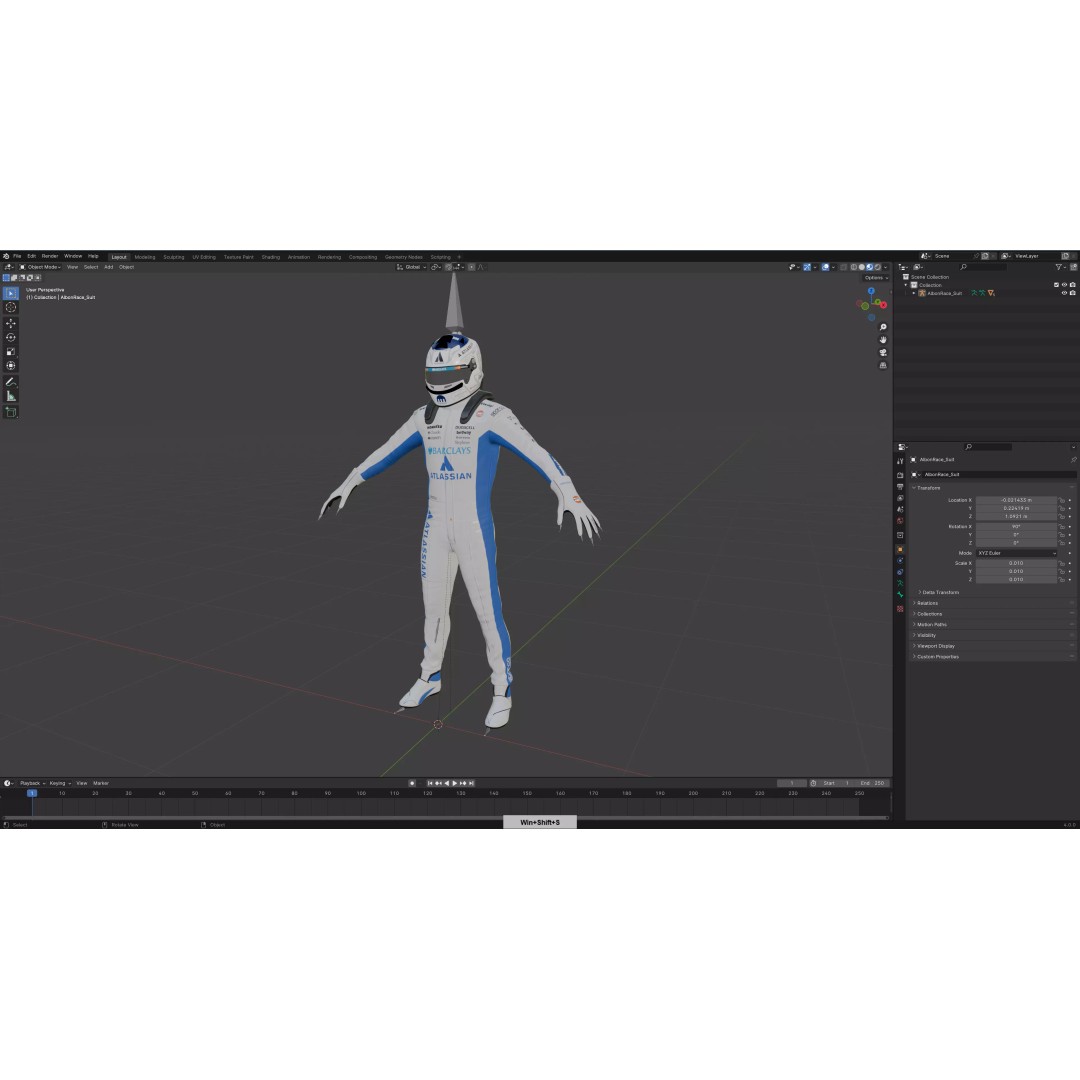Click the viewport zoom magnifier icon
Screen dimensions: 1080x1080
(x=883, y=327)
